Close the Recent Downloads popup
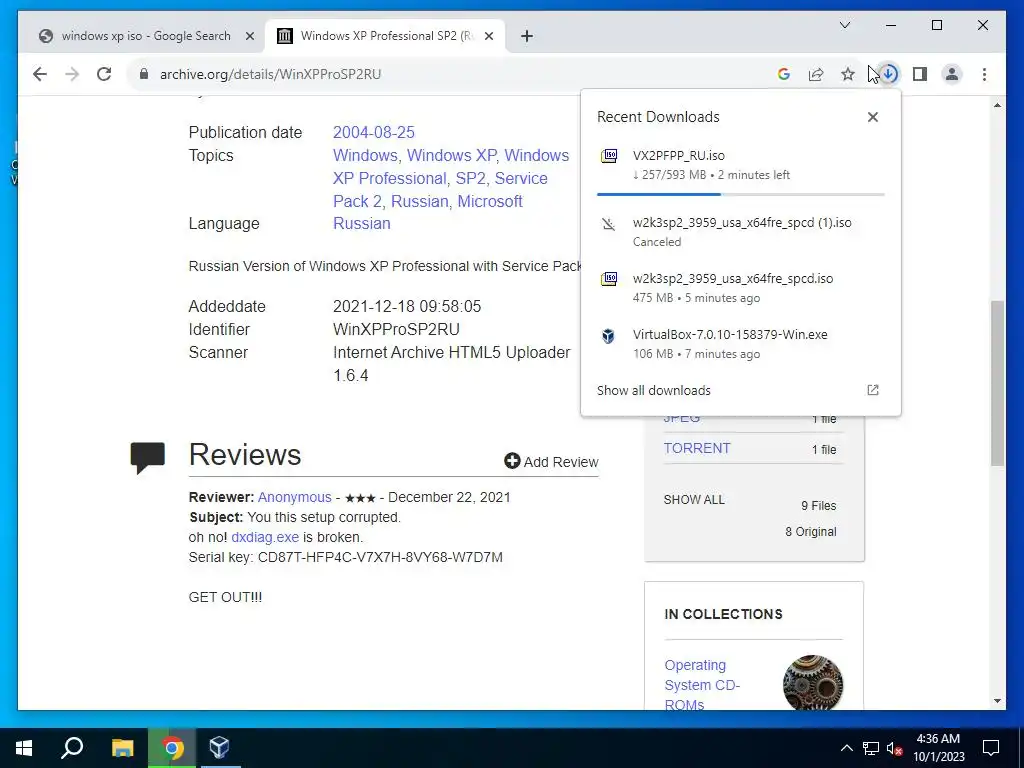The height and width of the screenshot is (768, 1024). (x=872, y=117)
